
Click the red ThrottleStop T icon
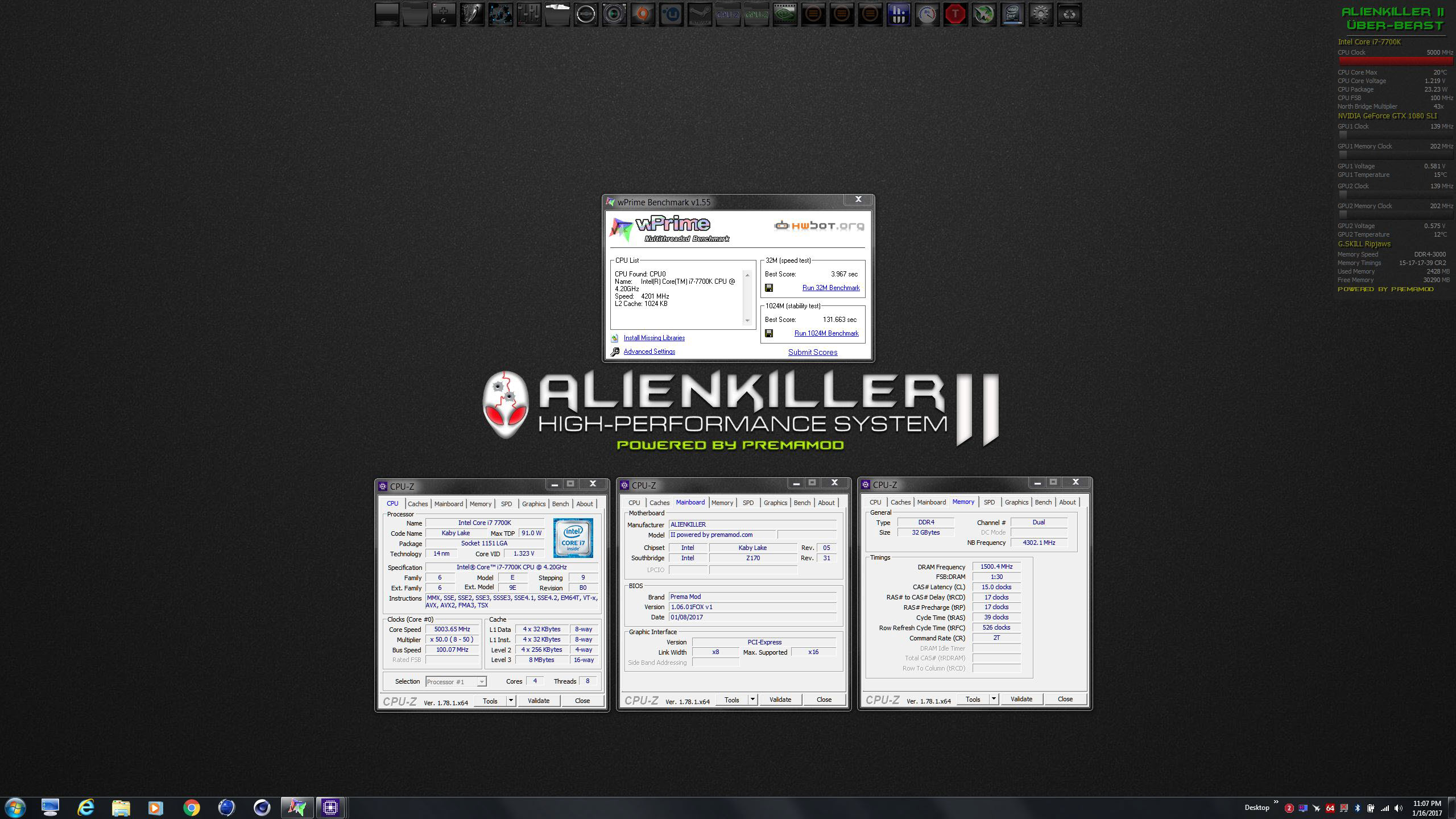(955, 15)
